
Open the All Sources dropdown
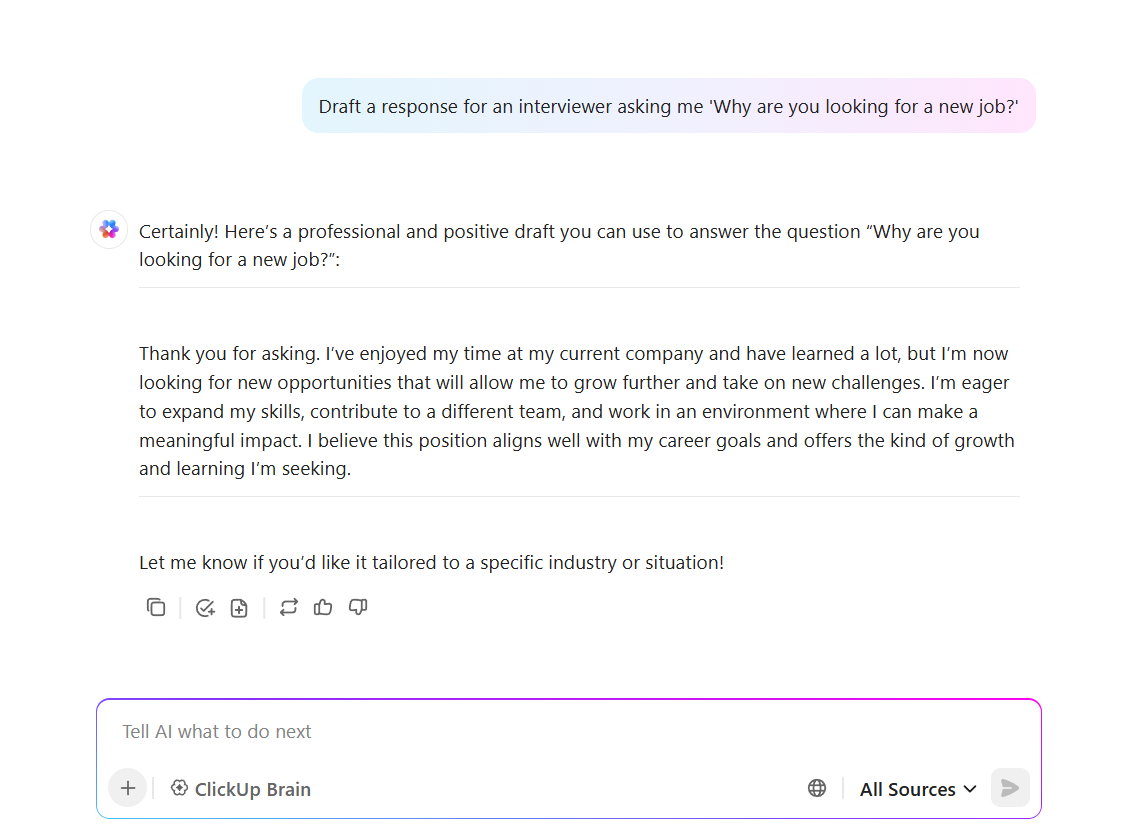[918, 789]
